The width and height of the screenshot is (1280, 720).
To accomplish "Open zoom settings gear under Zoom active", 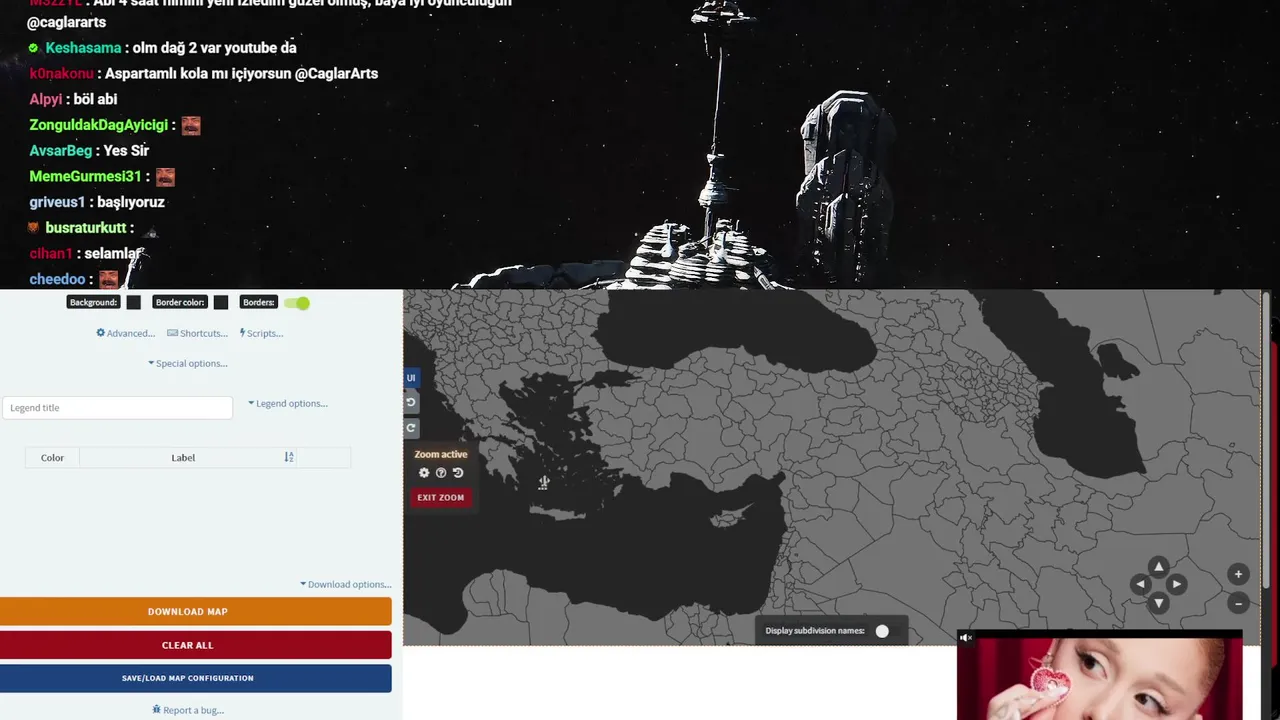I will [x=424, y=473].
